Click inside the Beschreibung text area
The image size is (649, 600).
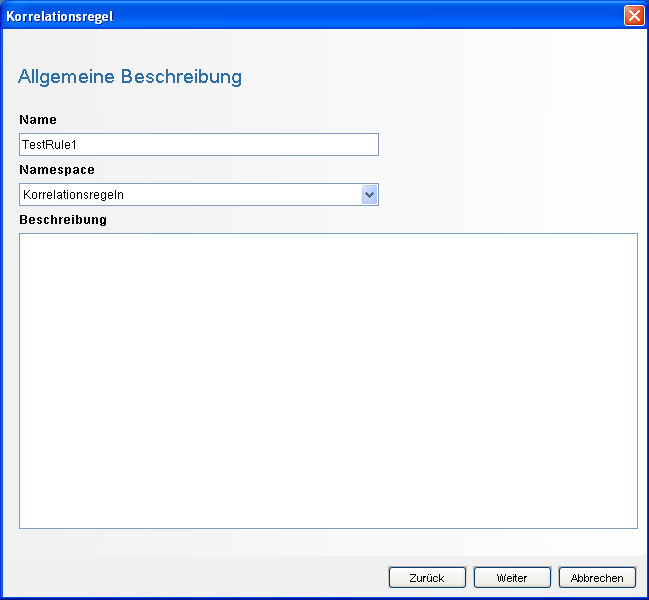coord(328,381)
